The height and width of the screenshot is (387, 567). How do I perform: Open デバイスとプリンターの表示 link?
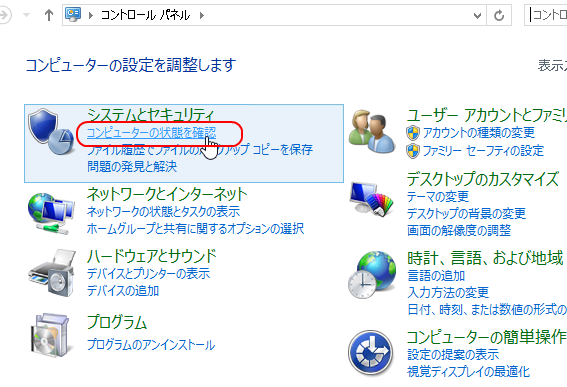pos(148,273)
